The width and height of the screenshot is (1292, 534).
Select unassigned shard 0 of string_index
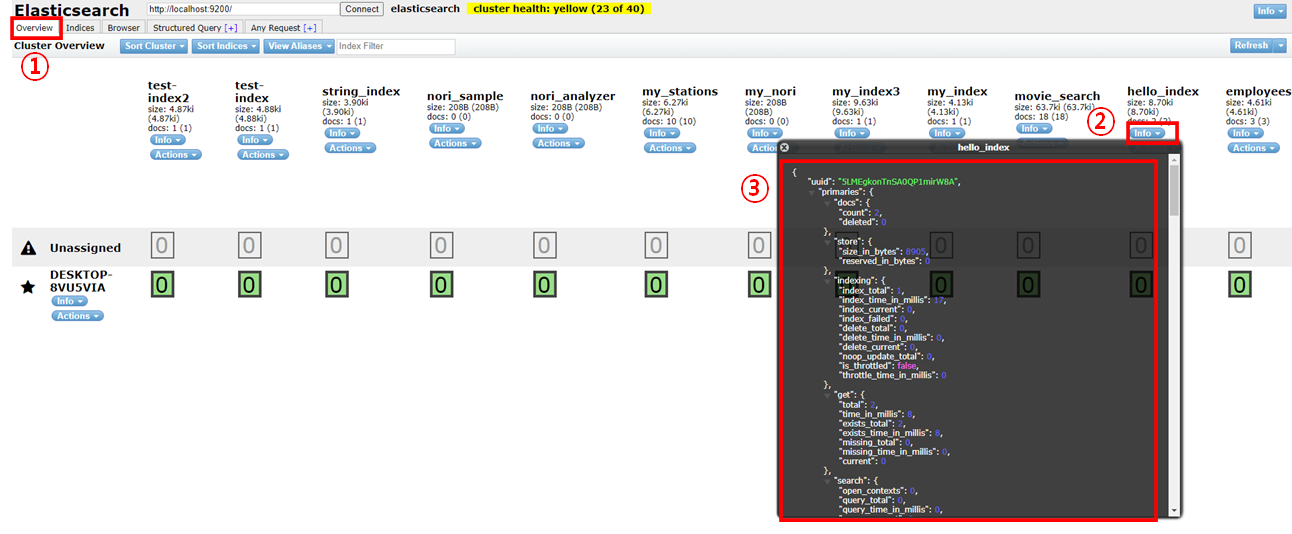point(337,245)
